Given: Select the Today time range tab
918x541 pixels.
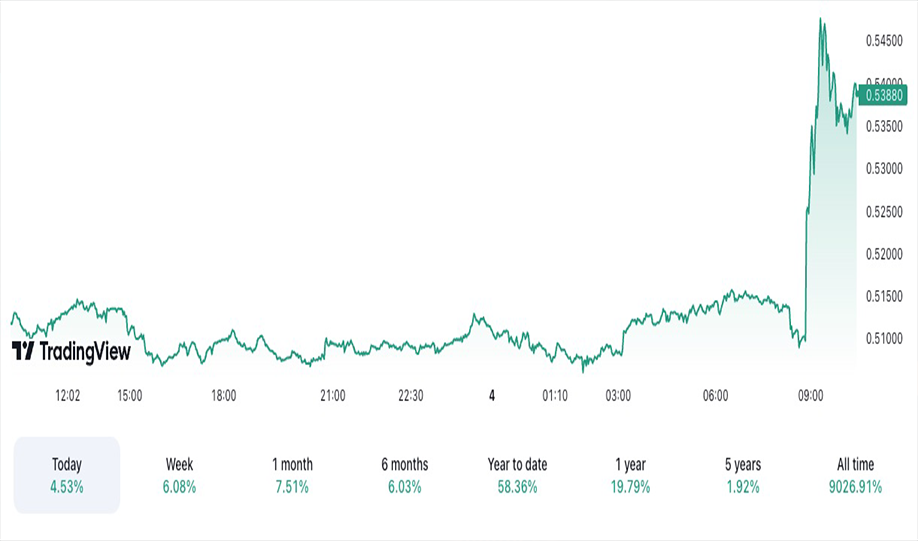Looking at the screenshot, I should [x=67, y=475].
